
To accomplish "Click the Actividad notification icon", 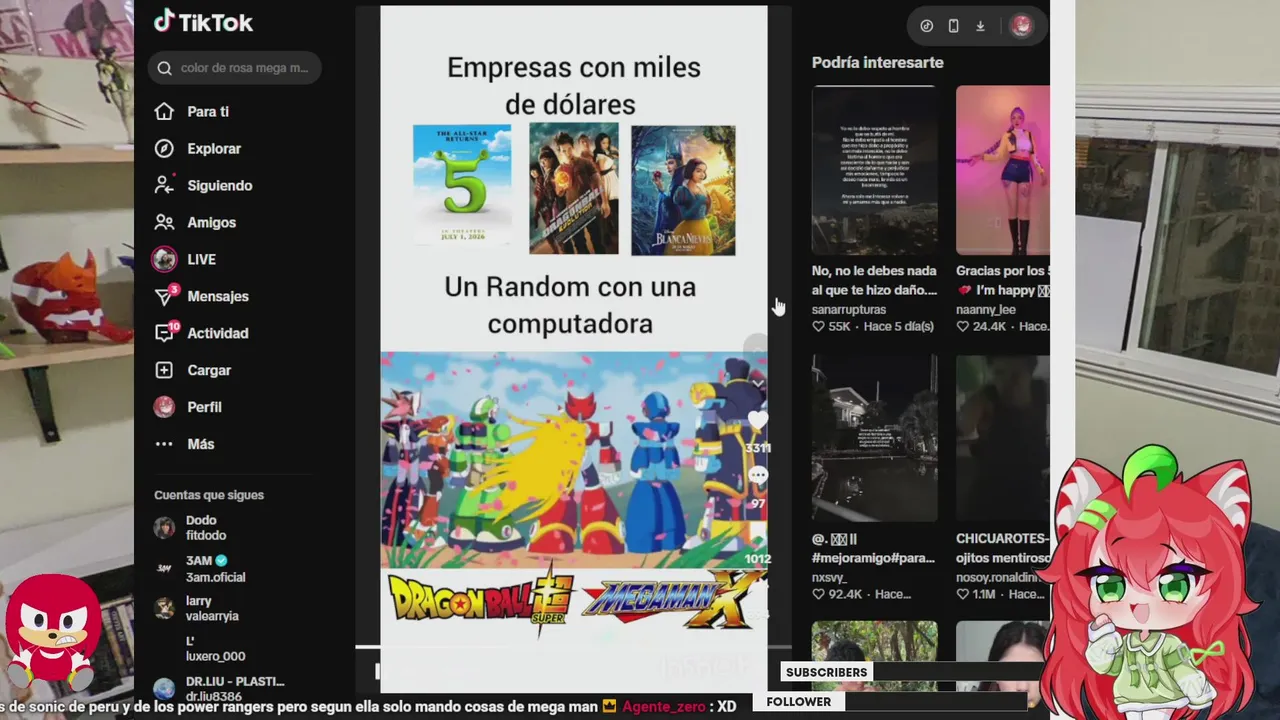I will [165, 333].
